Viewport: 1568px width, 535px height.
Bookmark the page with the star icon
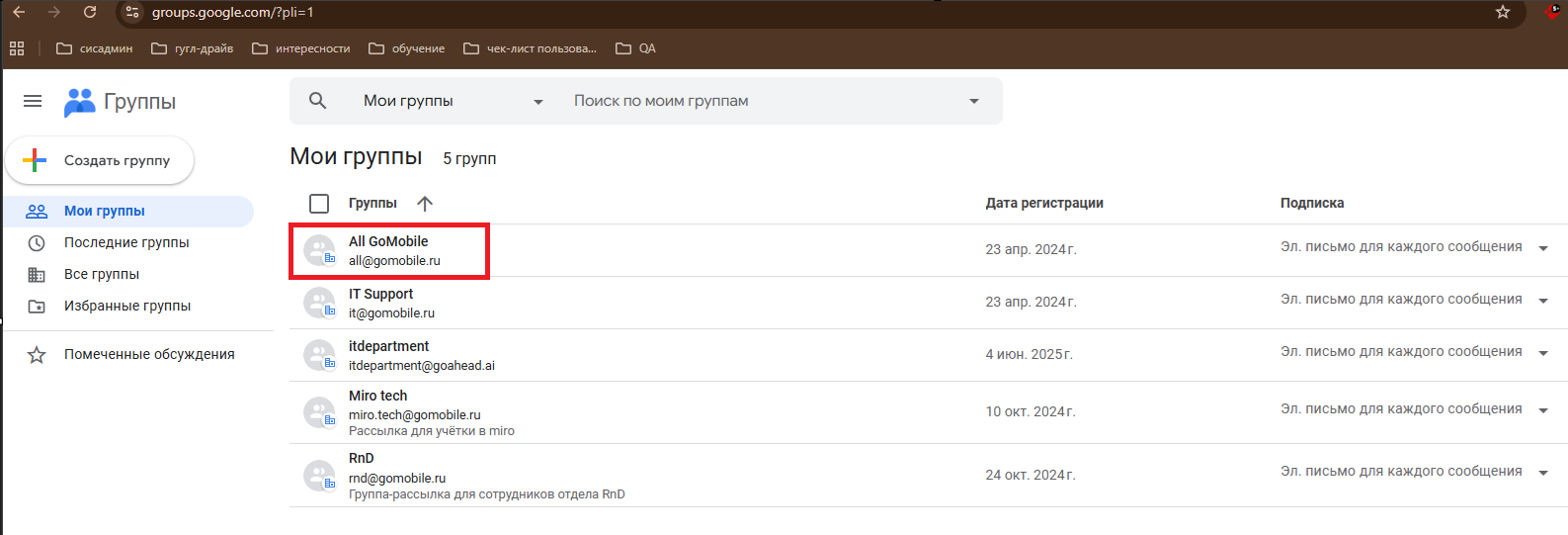pos(1503,12)
